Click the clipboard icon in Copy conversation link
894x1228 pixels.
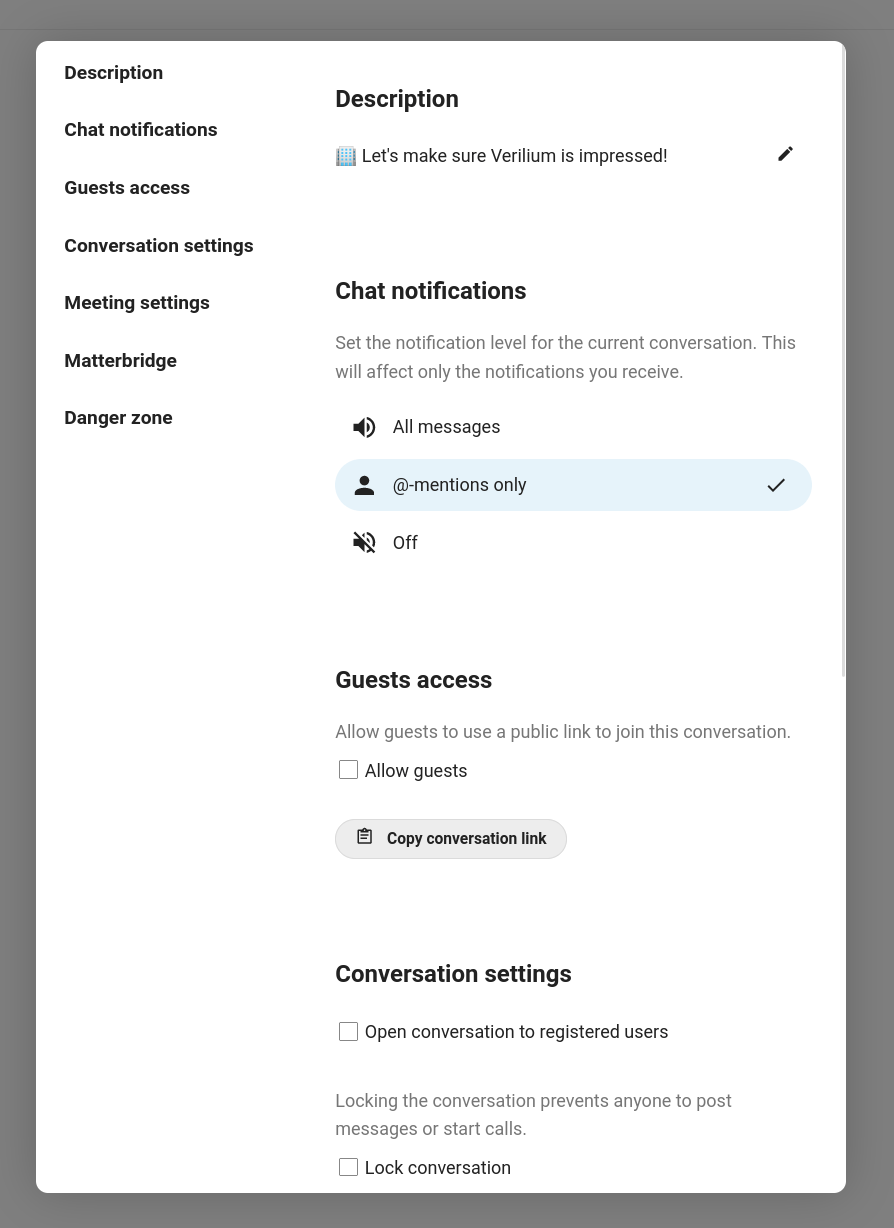click(365, 836)
